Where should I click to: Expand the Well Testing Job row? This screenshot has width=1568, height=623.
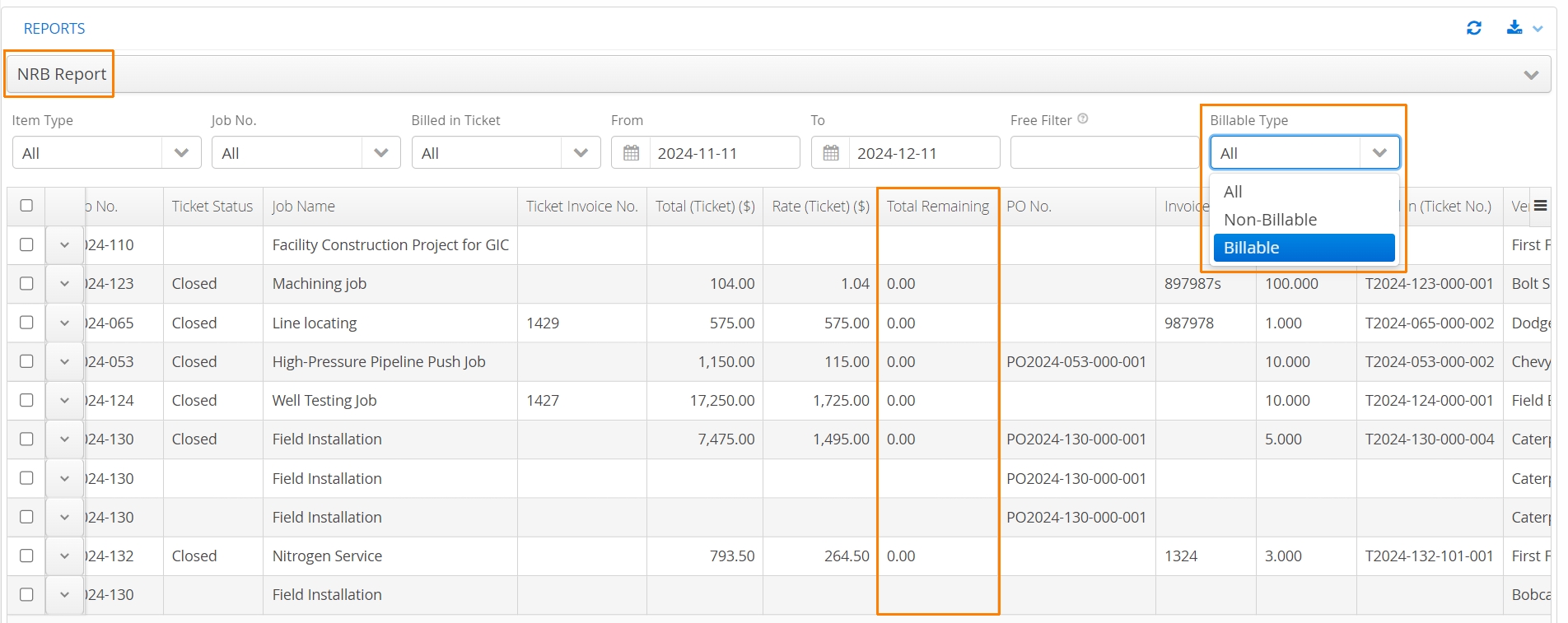(x=64, y=400)
